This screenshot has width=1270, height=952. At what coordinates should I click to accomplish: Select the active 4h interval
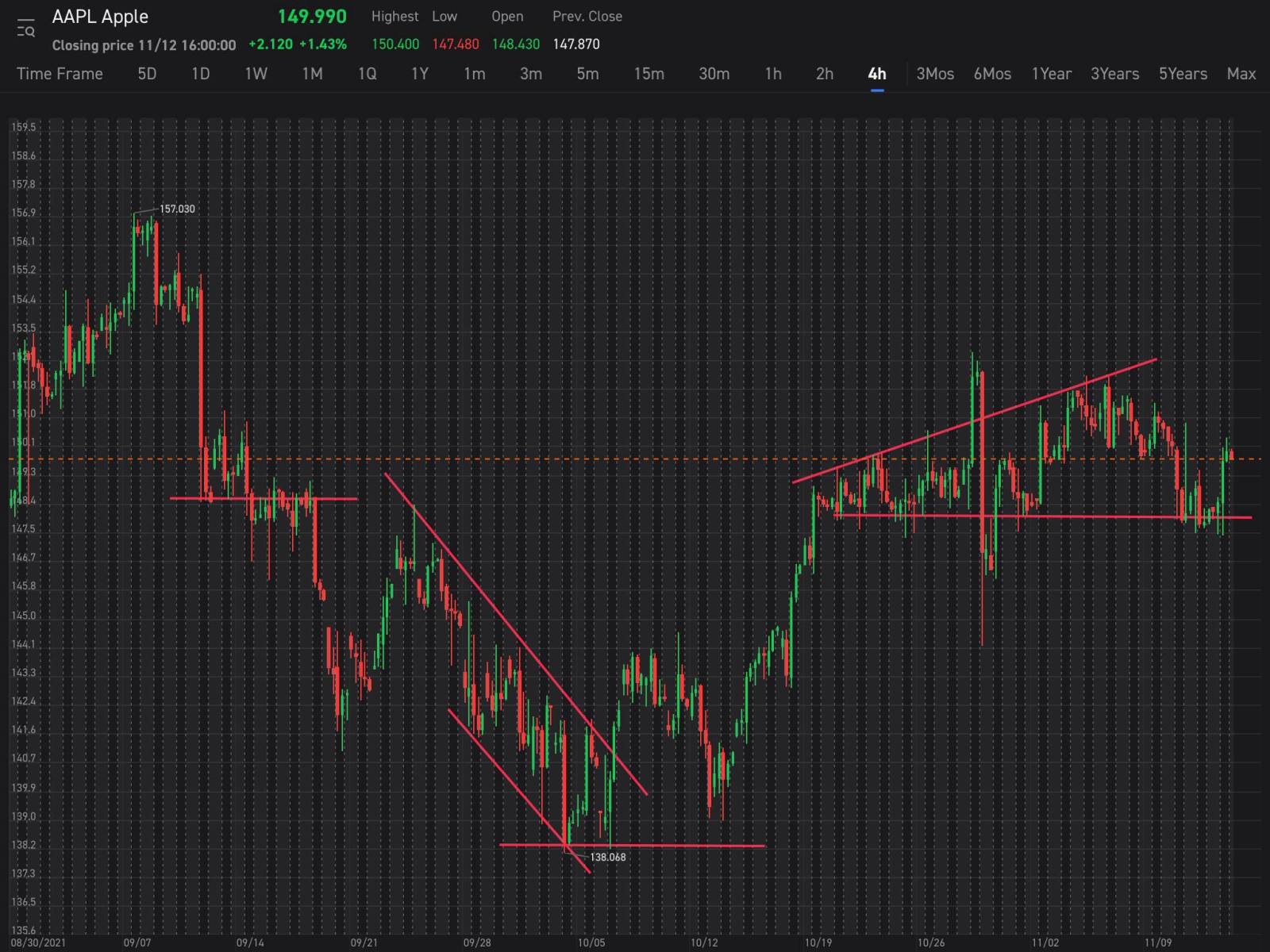(877, 74)
